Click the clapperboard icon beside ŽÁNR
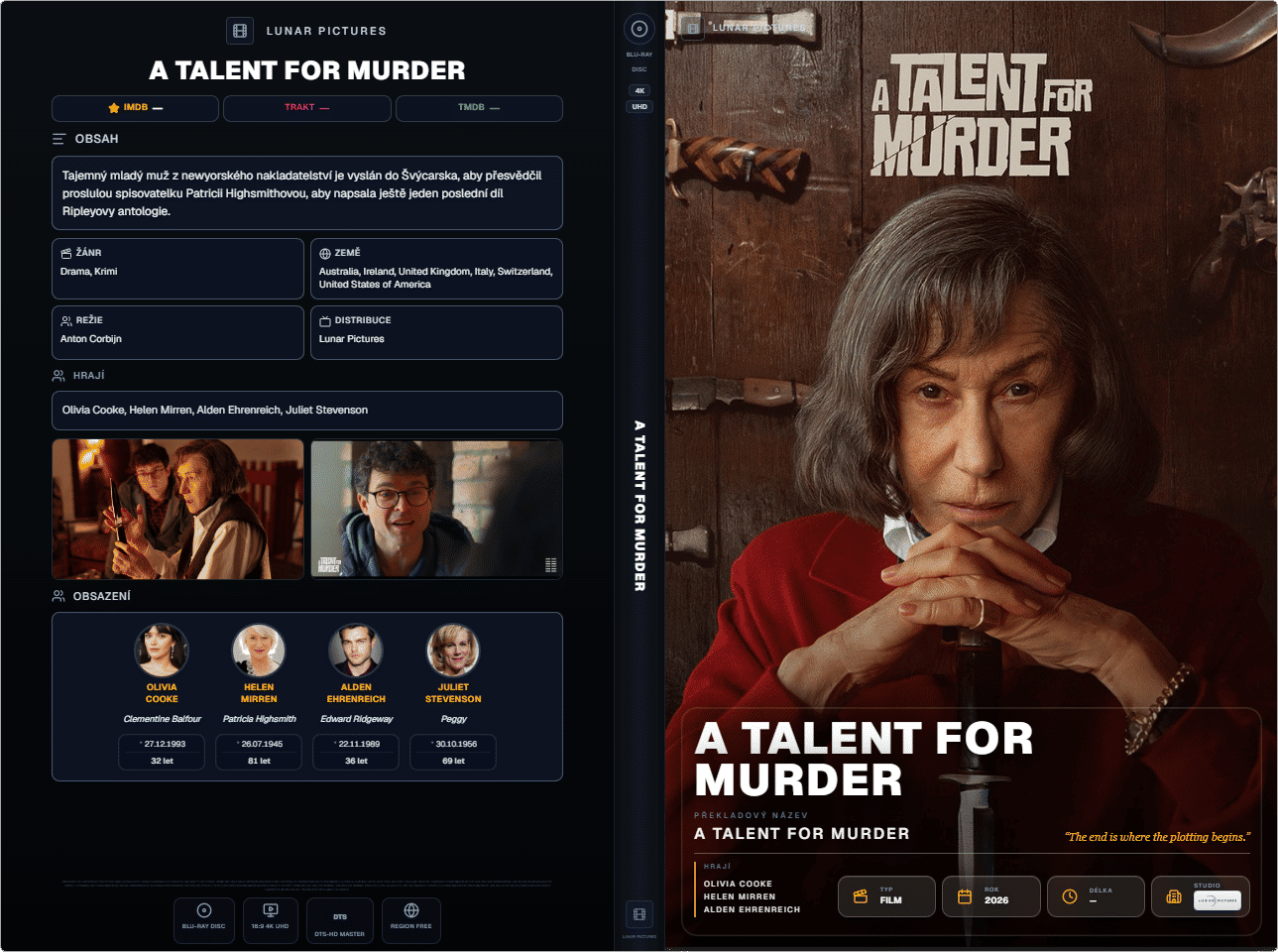The image size is (1278, 952). pos(66,254)
